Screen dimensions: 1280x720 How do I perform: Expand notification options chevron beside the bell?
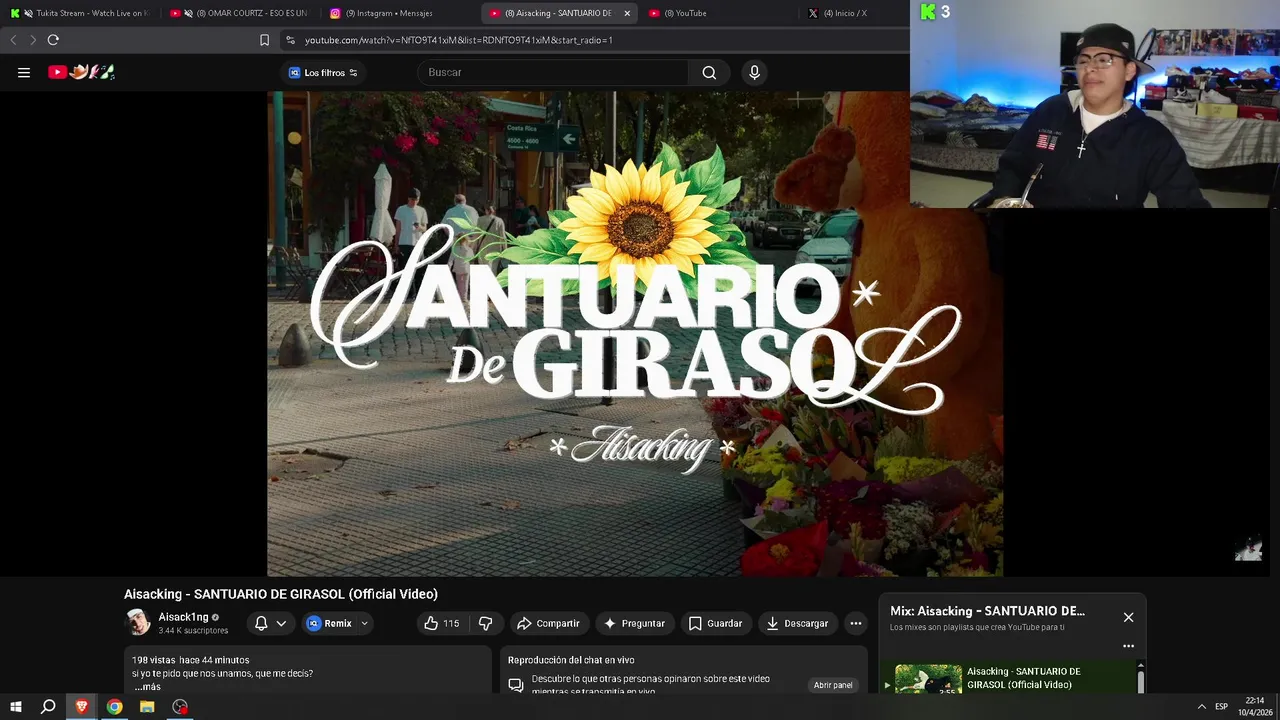281,623
